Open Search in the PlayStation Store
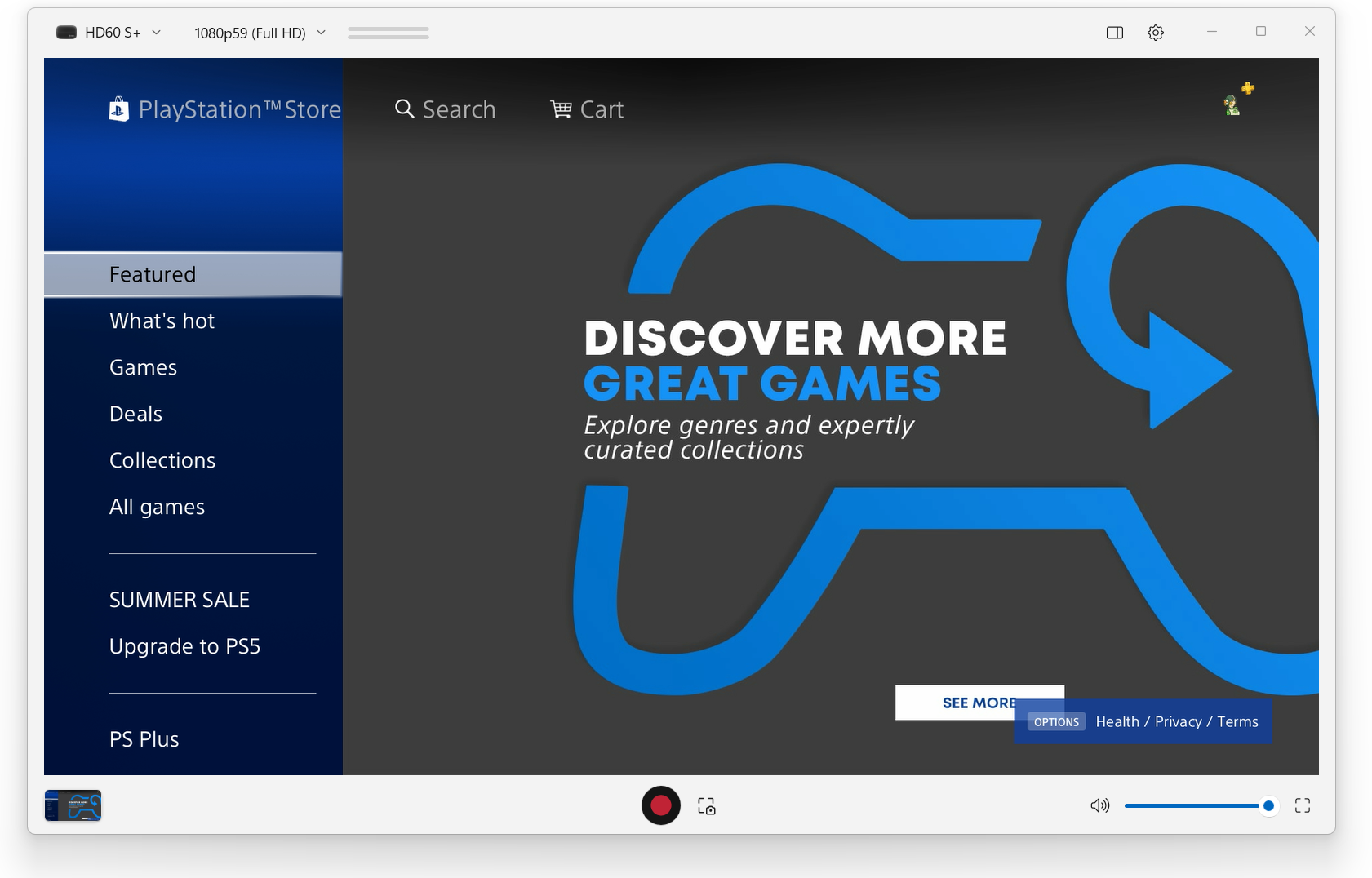1372x878 pixels. [445, 109]
